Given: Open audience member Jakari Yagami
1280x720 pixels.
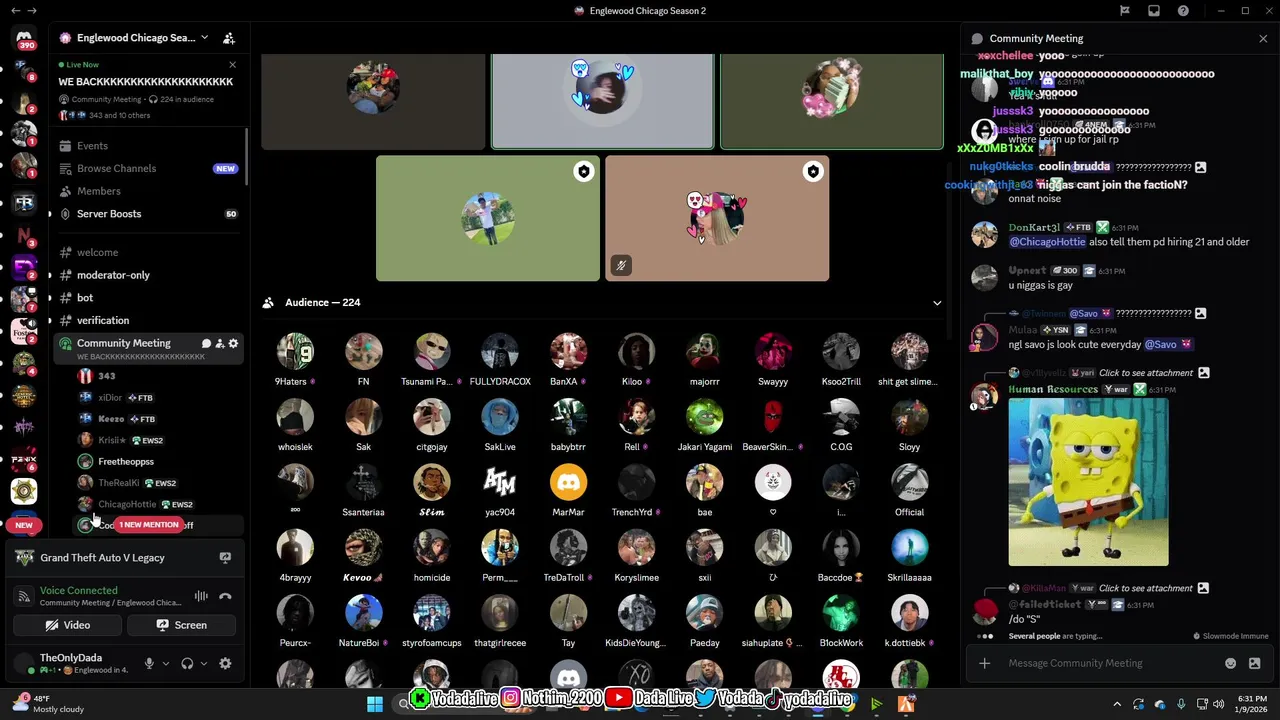Looking at the screenshot, I should coord(705,425).
